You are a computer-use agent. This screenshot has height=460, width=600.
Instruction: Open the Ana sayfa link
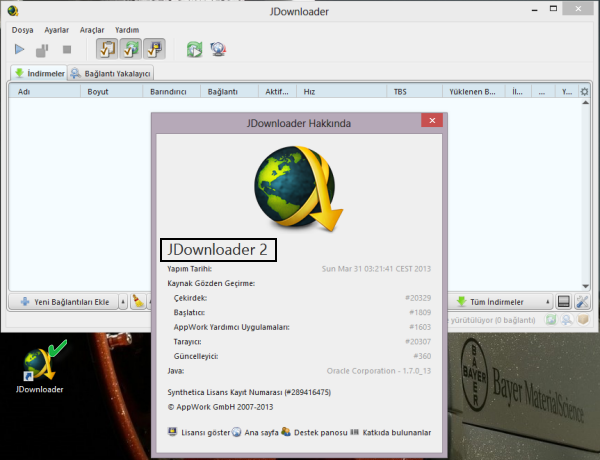[255, 432]
